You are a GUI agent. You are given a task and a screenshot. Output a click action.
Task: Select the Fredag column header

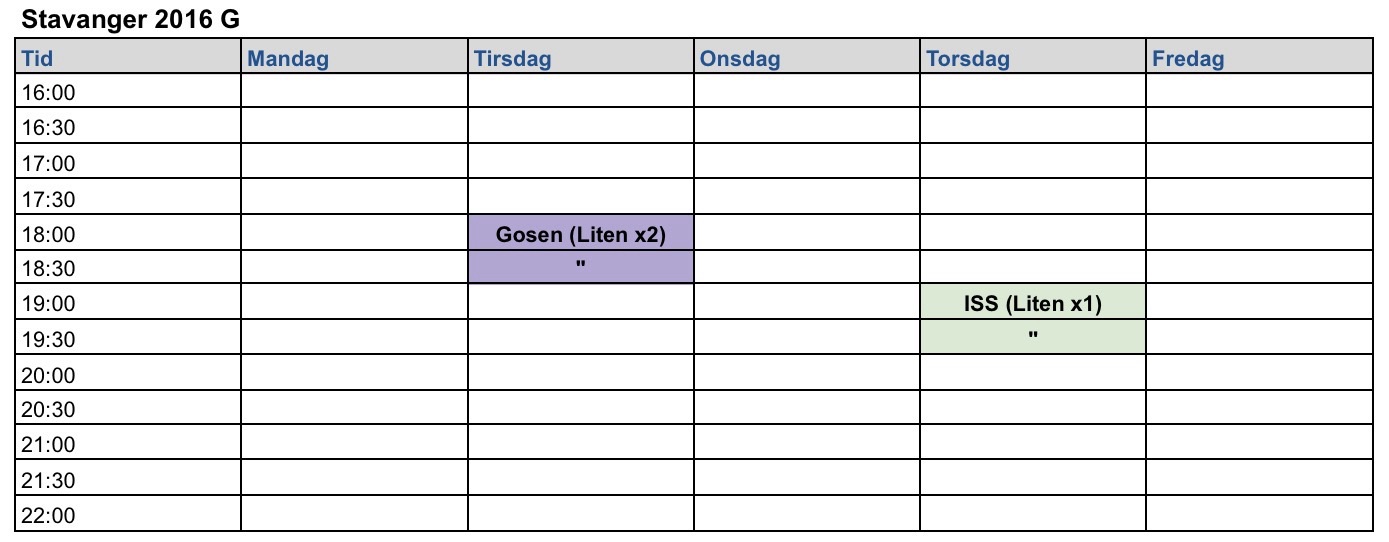coord(1258,58)
